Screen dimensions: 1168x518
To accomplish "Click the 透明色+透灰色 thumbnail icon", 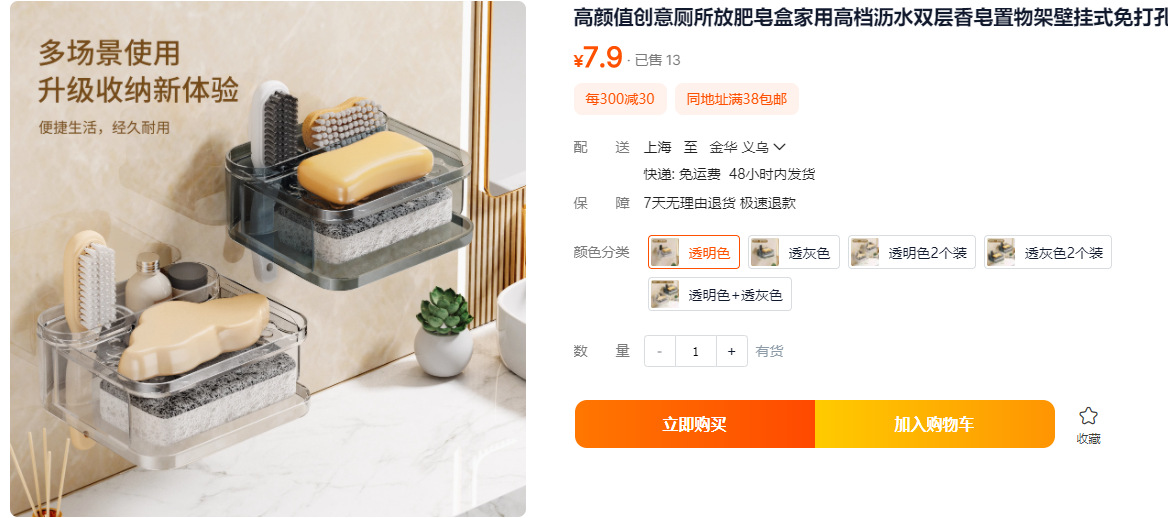I will 665,294.
